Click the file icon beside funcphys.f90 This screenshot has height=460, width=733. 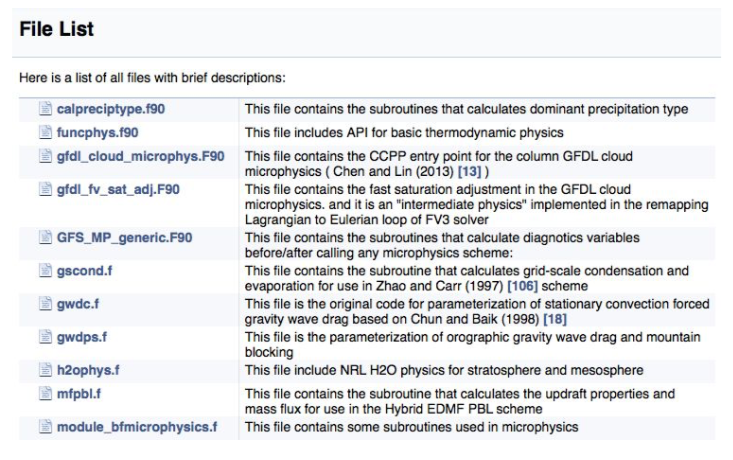(45, 132)
